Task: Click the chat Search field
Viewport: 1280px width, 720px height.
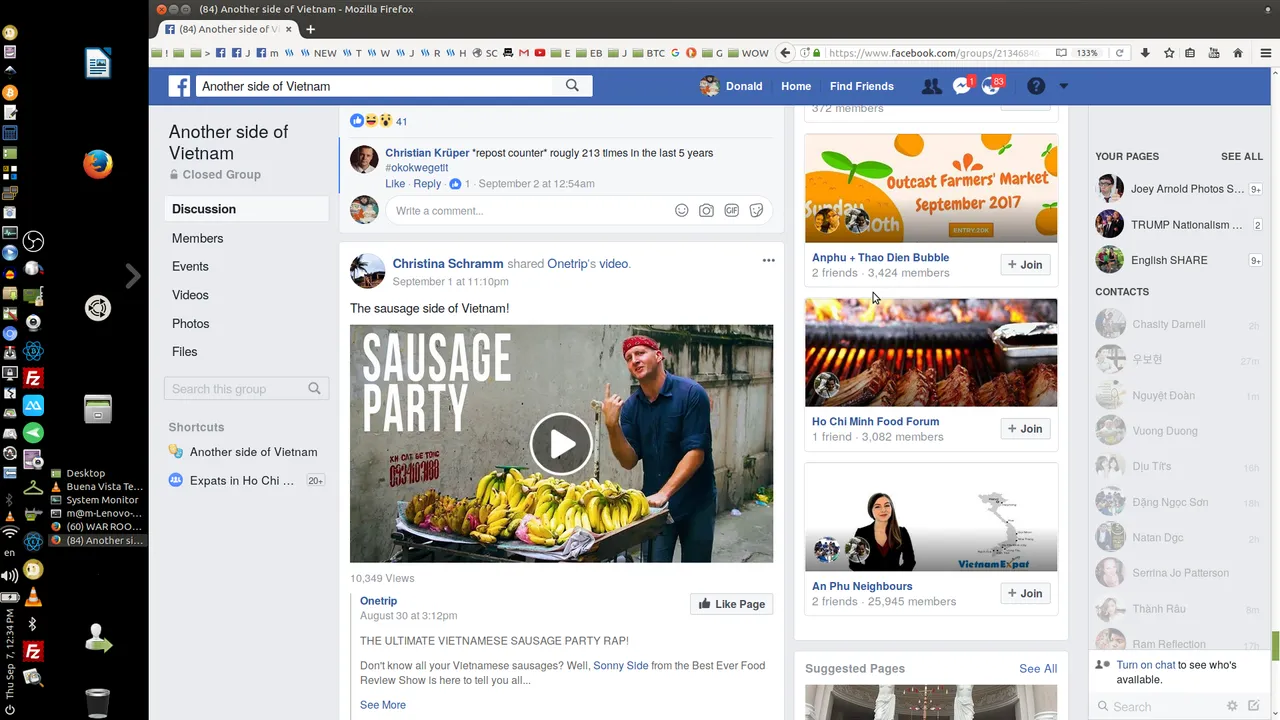Action: point(1160,706)
